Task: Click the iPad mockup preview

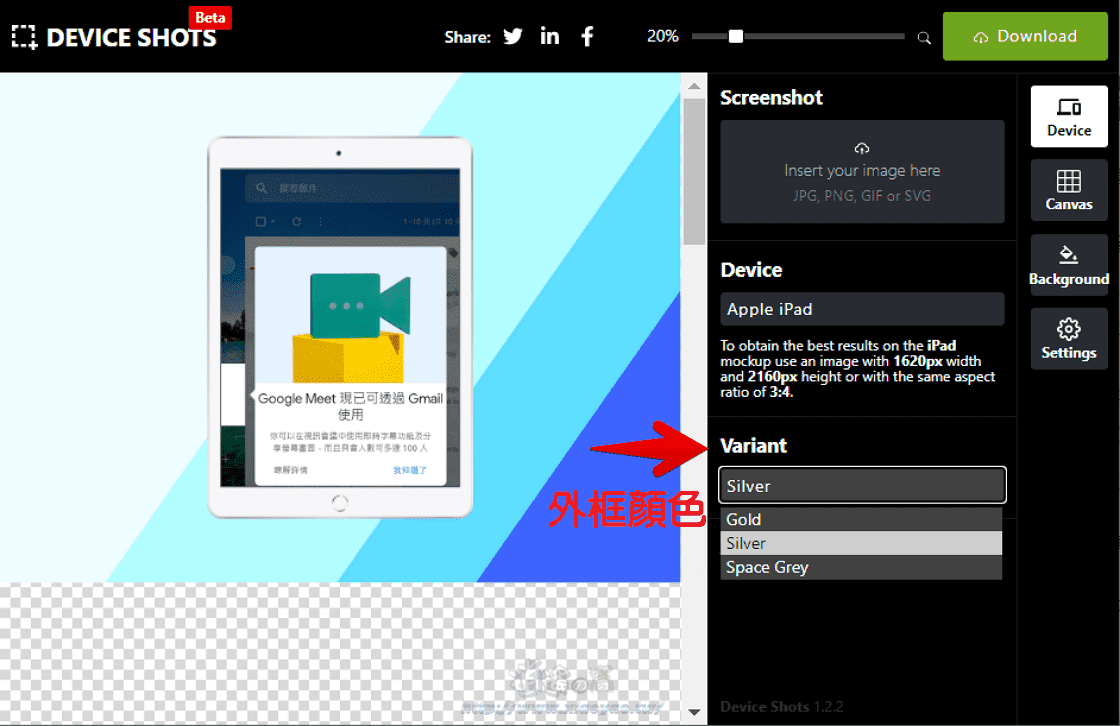Action: [x=340, y=327]
